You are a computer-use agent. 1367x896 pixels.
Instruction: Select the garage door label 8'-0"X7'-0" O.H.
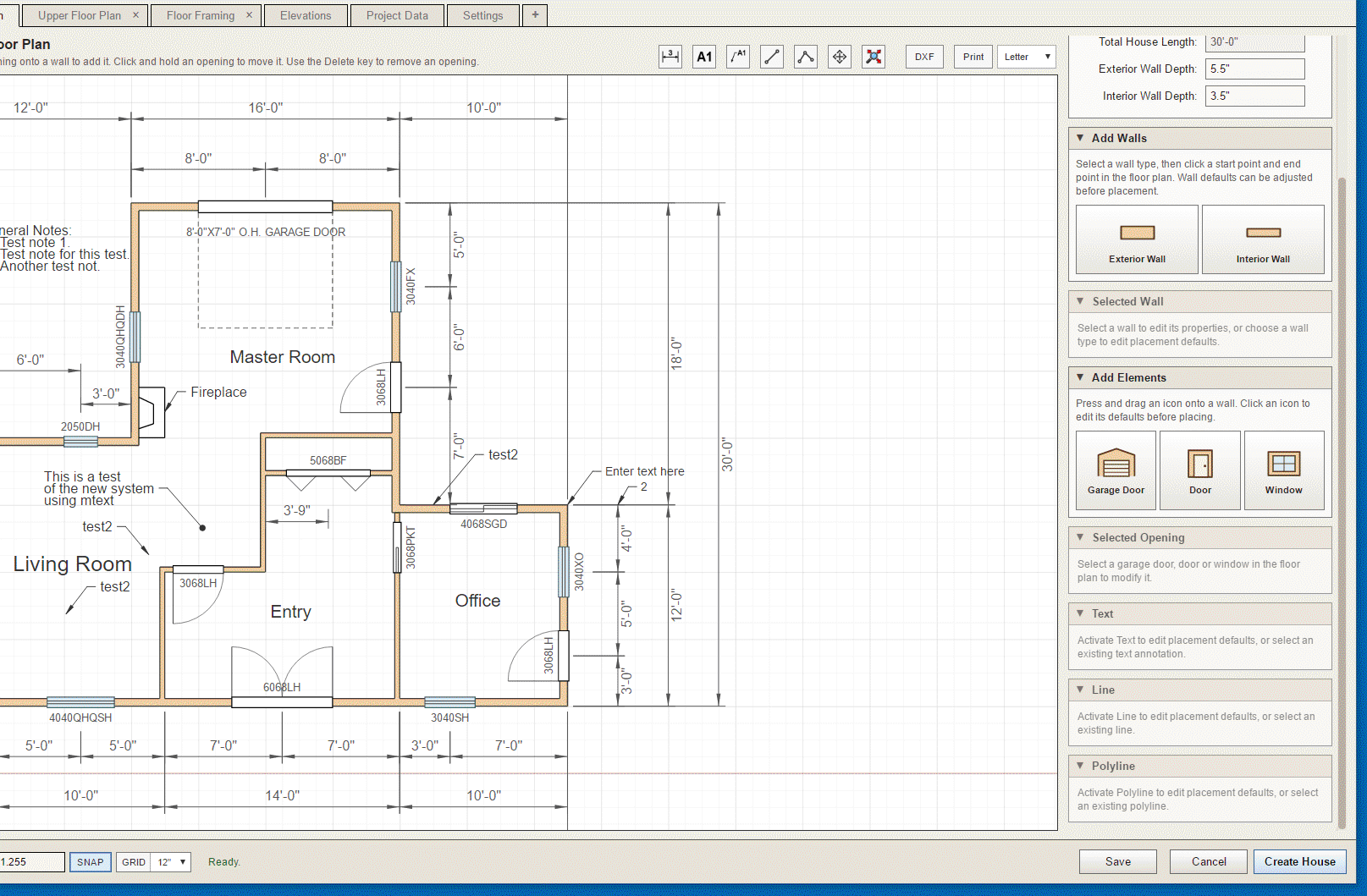pos(266,232)
